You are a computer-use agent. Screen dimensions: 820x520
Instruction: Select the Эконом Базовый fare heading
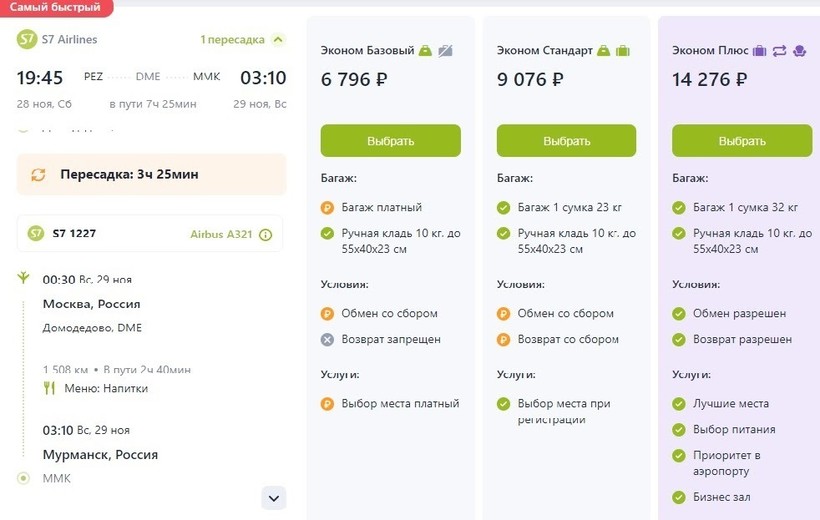click(x=367, y=51)
